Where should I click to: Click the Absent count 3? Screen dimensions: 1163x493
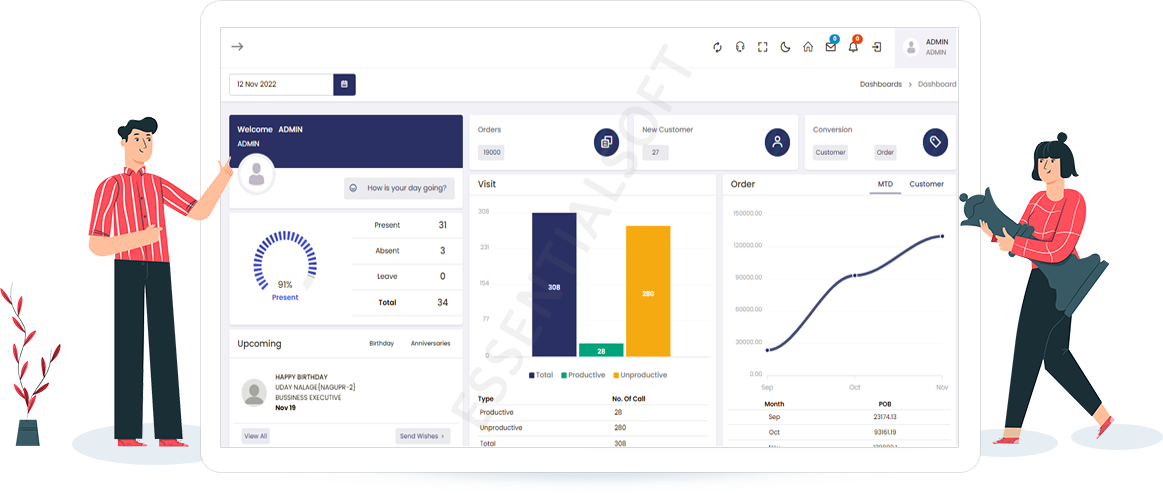coord(443,251)
